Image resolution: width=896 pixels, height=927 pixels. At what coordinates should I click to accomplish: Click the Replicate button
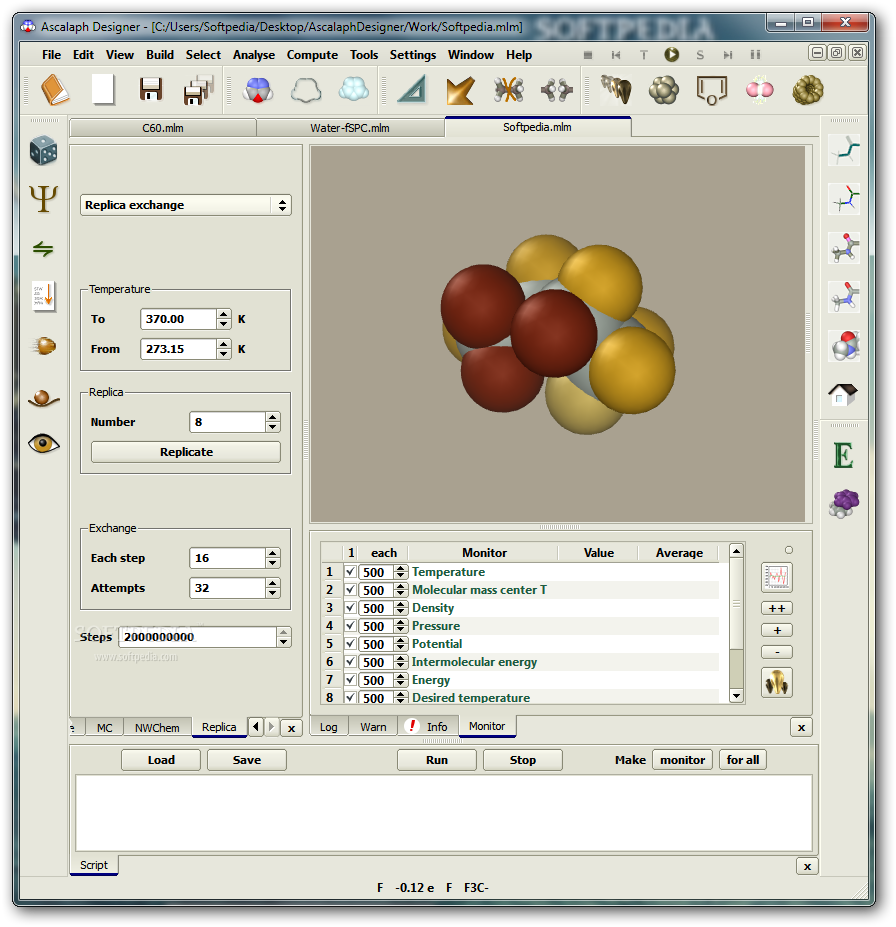(186, 452)
